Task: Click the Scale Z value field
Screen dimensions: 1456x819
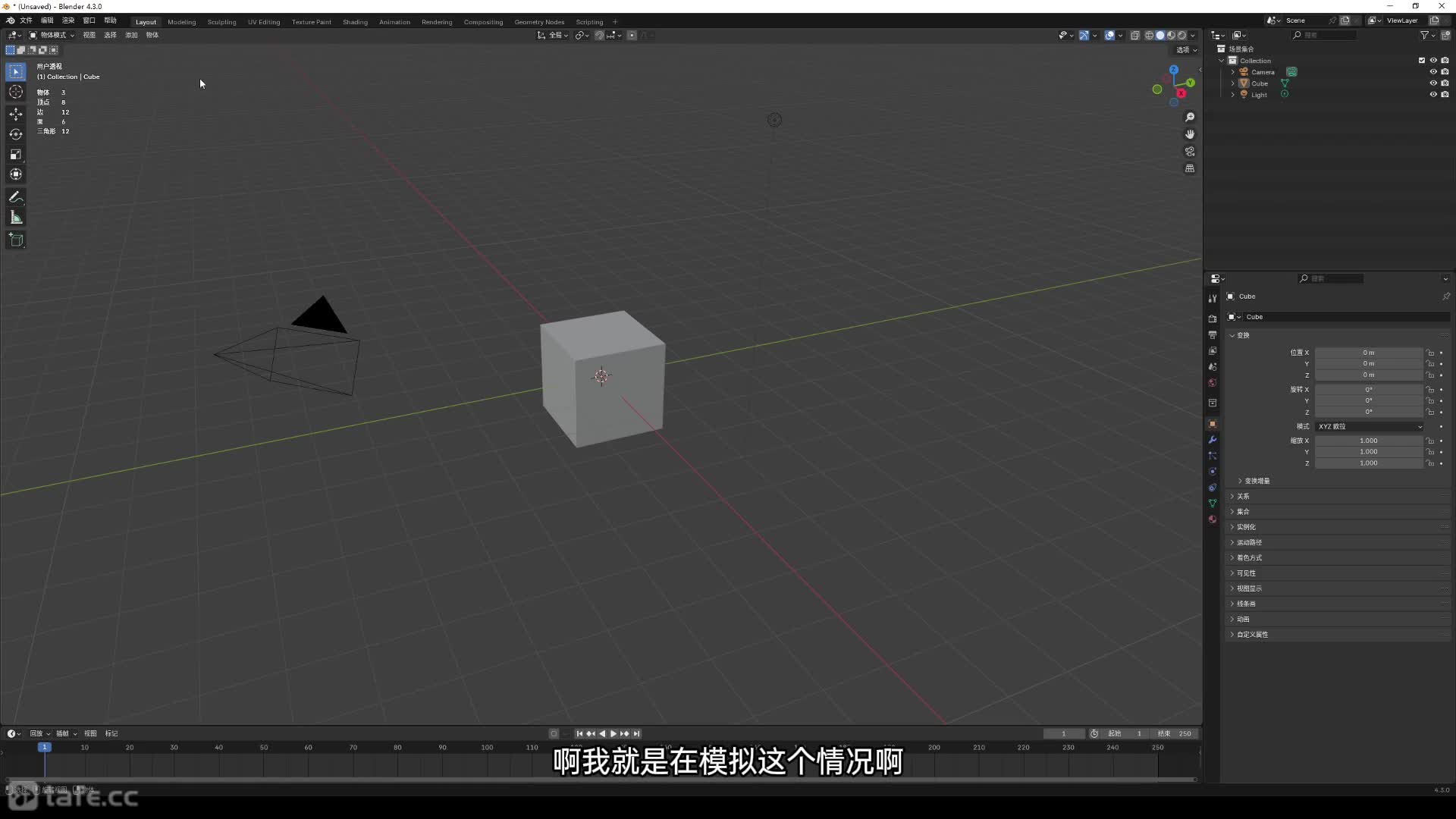Action: 1369,463
